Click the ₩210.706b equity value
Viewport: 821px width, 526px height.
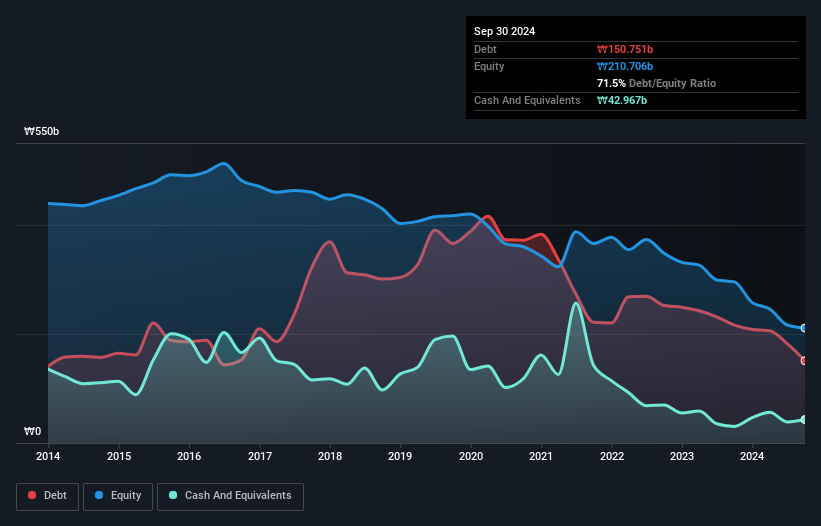click(x=625, y=66)
